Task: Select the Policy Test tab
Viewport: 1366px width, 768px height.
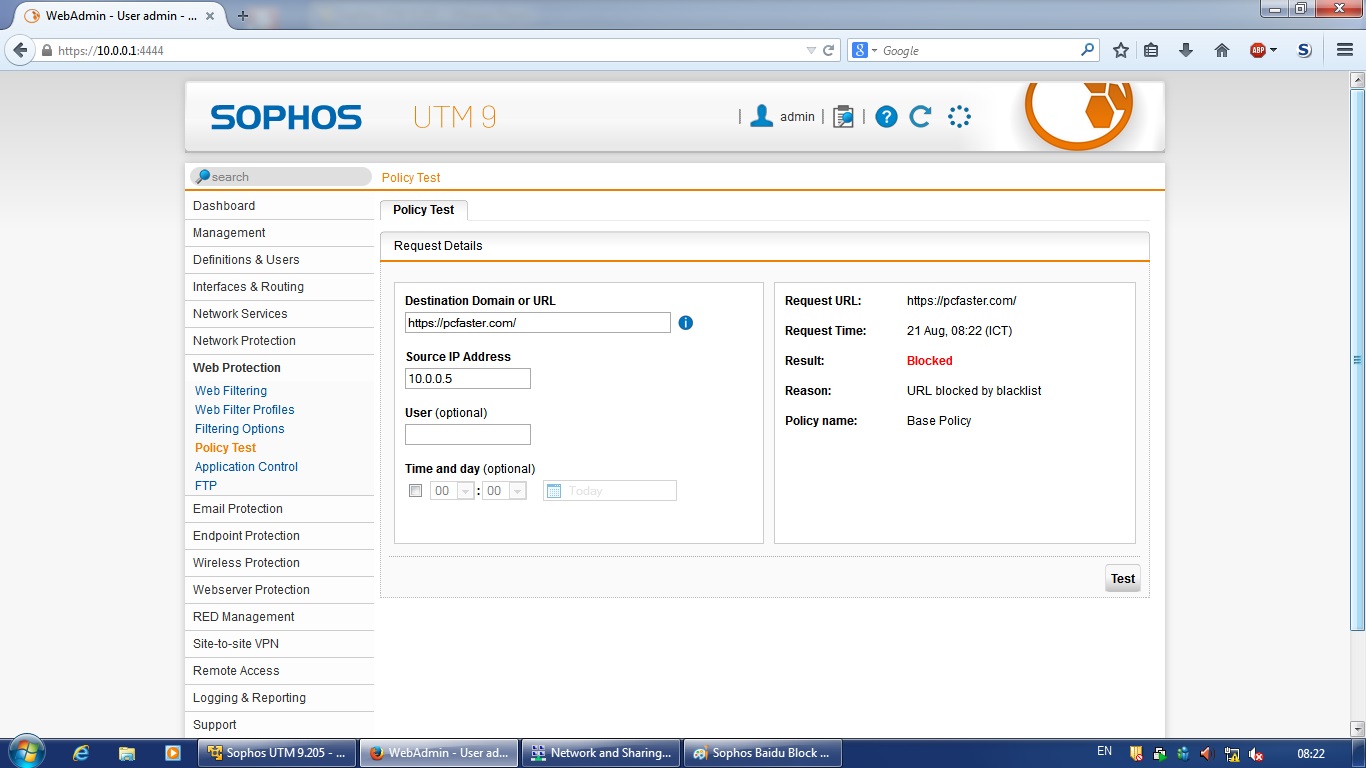Action: (x=423, y=210)
